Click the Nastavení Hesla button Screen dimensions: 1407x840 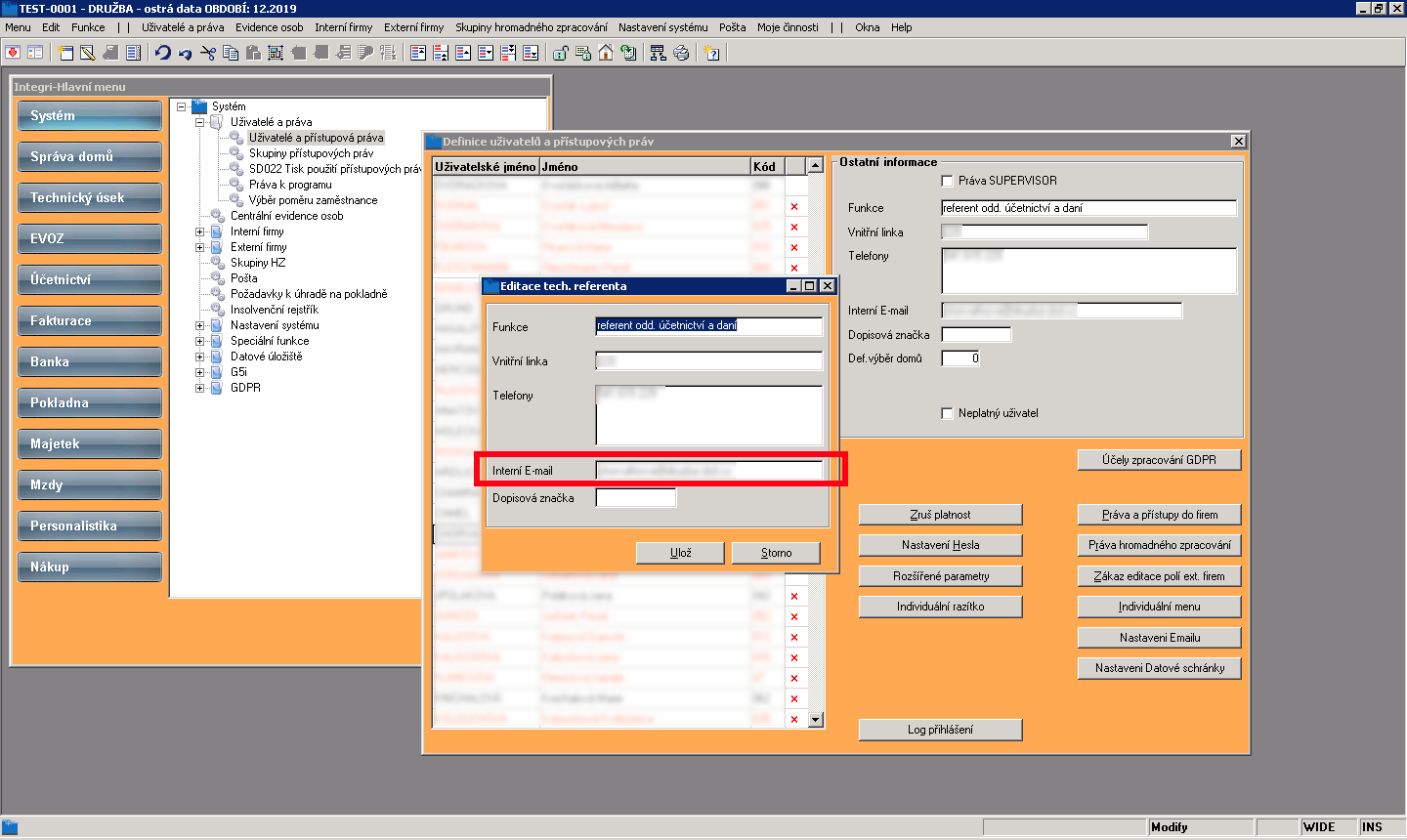(940, 545)
